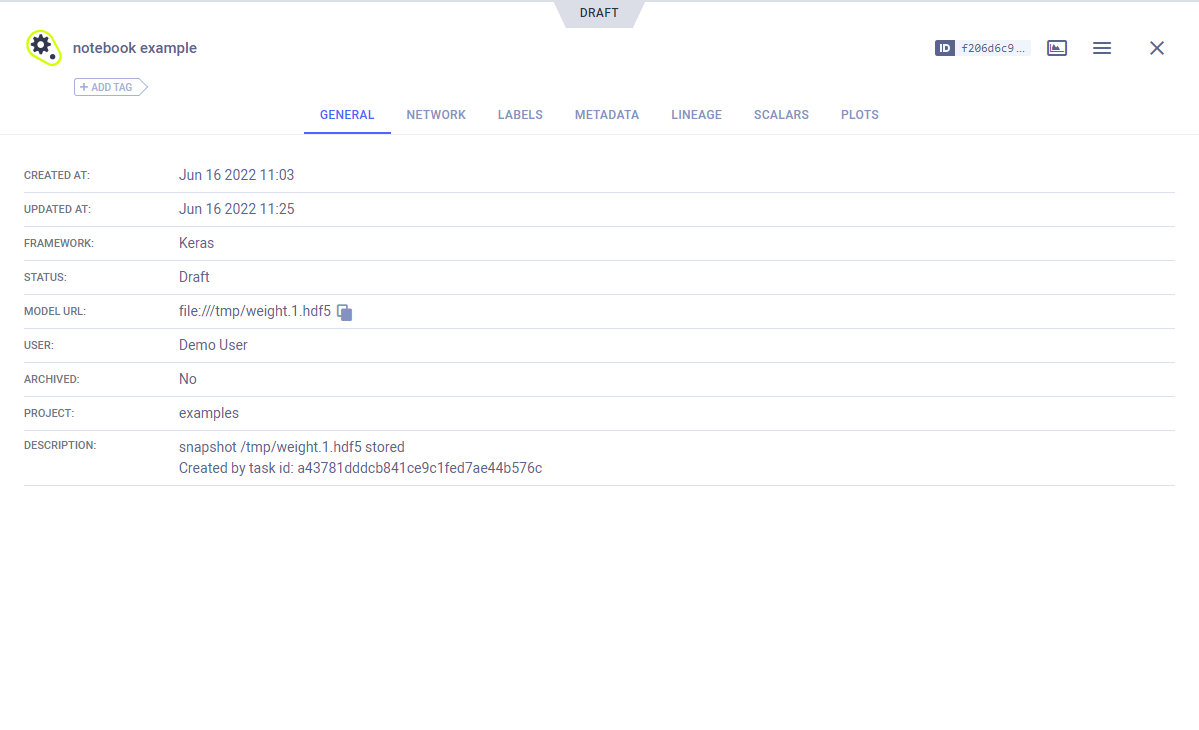1199x730 pixels.
Task: View the Lineage tab
Action: pos(696,115)
